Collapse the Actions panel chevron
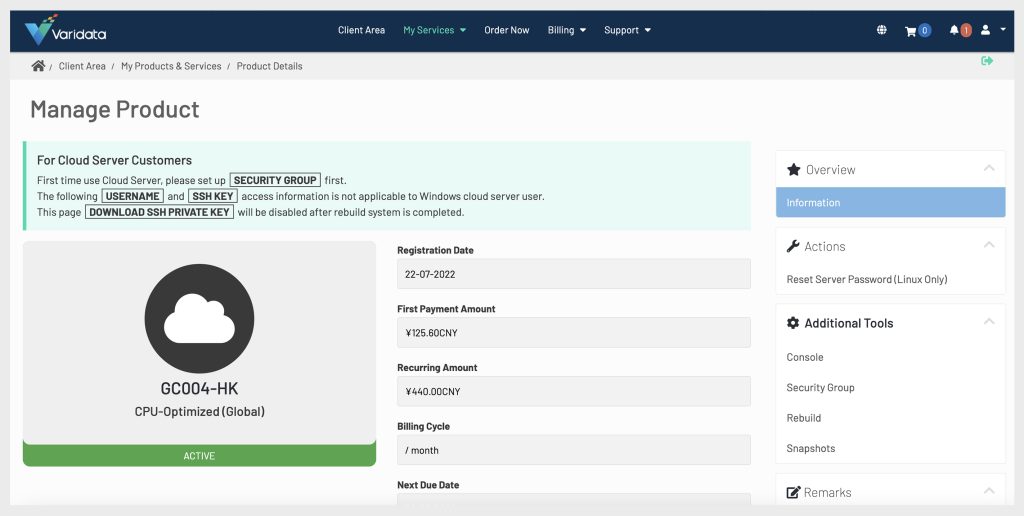The width and height of the screenshot is (1024, 516). coord(989,245)
